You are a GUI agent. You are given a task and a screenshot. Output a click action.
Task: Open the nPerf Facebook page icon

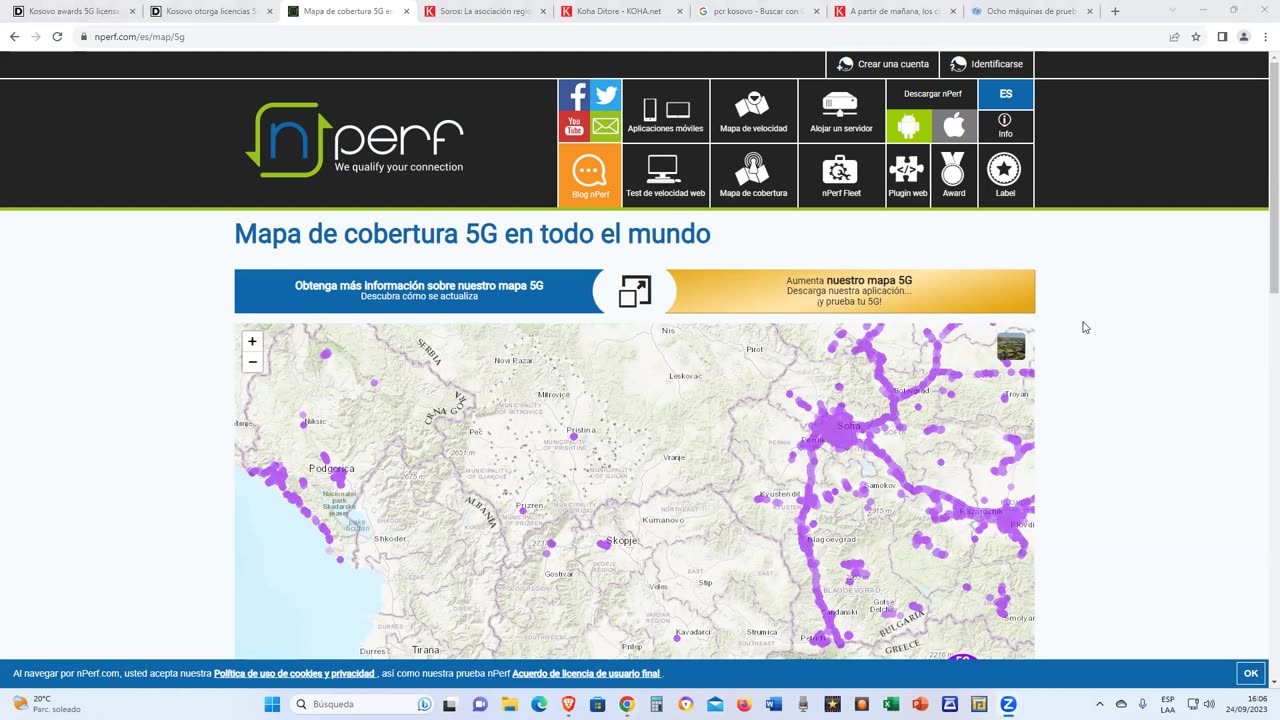pyautogui.click(x=574, y=95)
